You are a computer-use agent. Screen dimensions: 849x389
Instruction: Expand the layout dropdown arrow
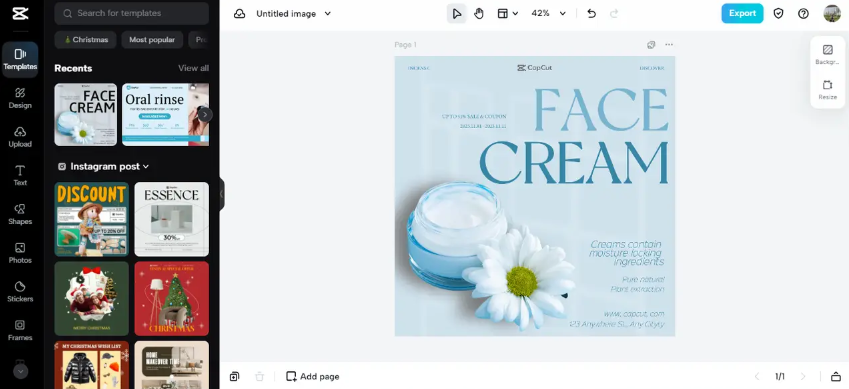pyautogui.click(x=515, y=14)
